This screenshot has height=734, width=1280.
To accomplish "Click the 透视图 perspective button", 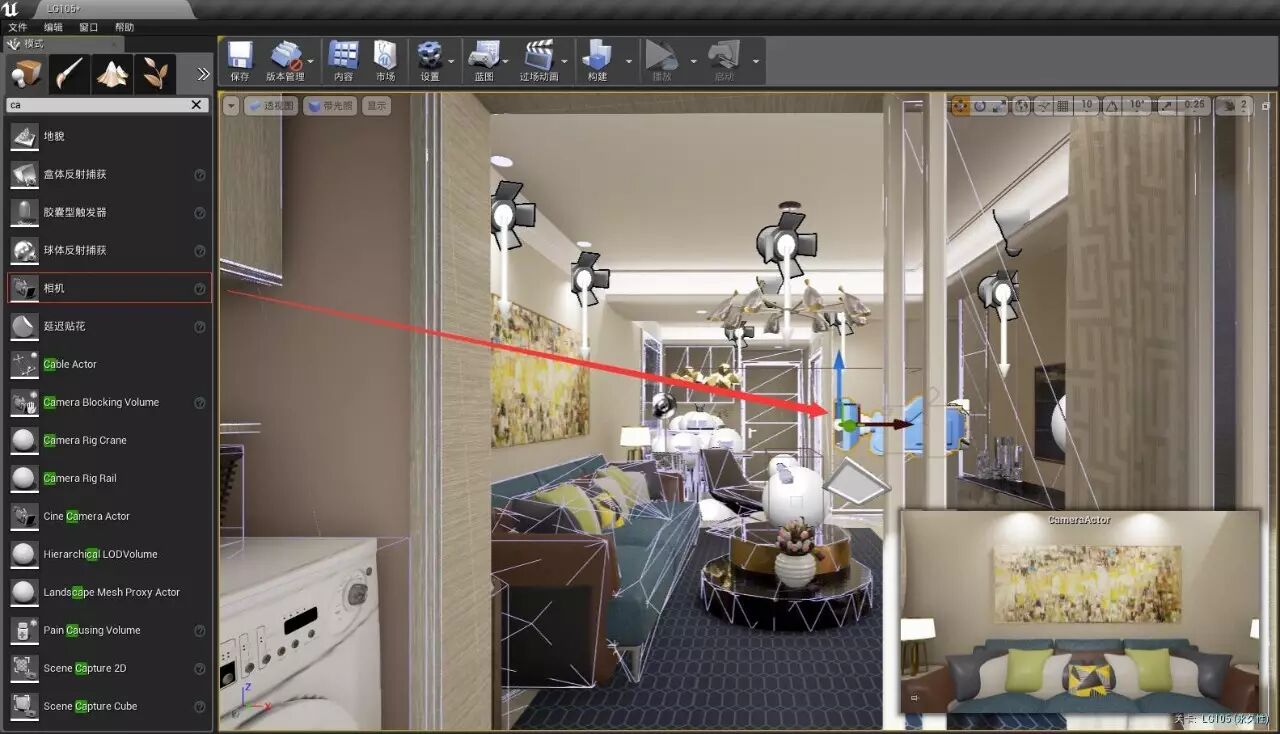I will point(271,105).
